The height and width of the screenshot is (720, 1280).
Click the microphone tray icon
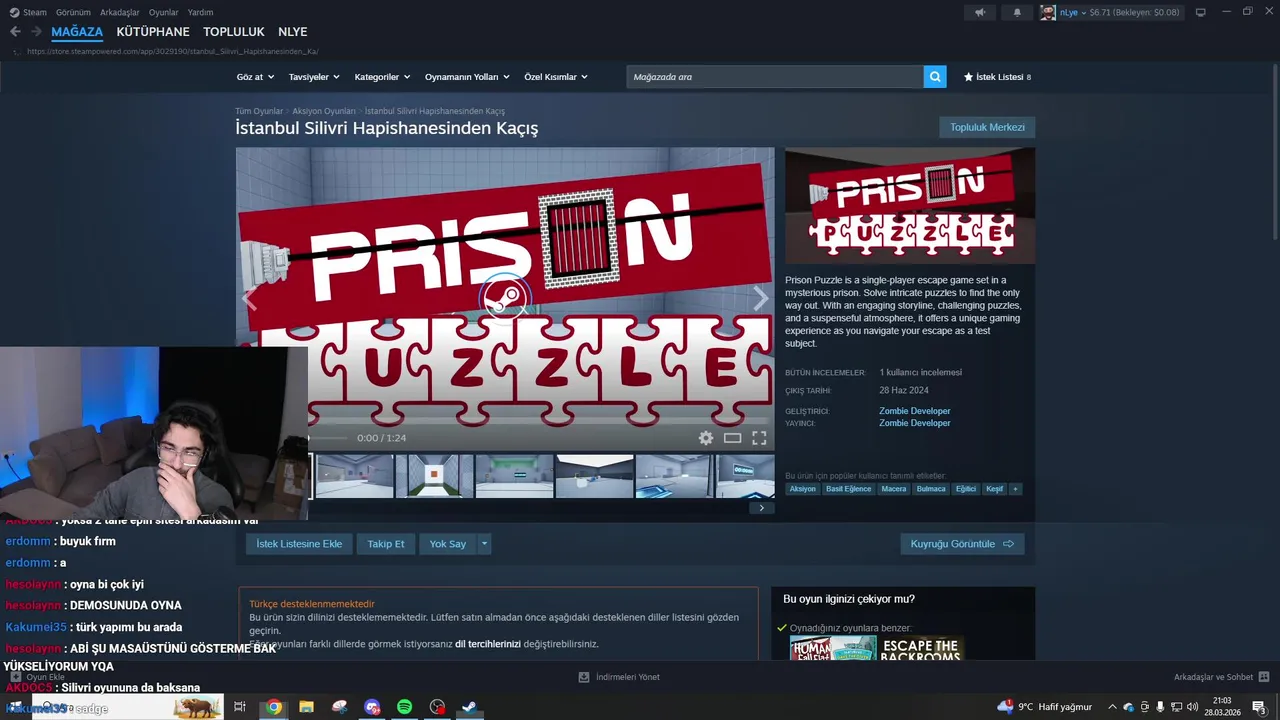pyautogui.click(x=1160, y=707)
